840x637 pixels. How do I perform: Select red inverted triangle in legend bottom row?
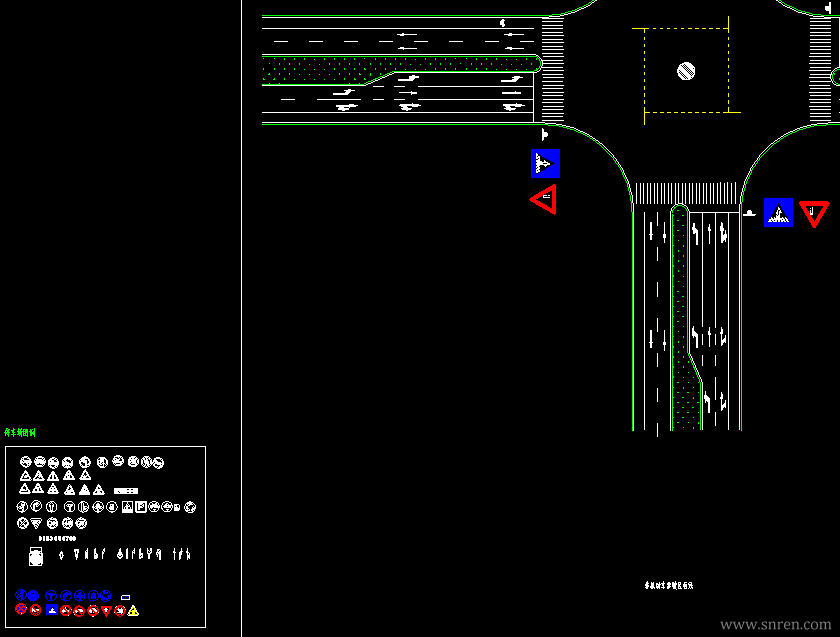107,611
